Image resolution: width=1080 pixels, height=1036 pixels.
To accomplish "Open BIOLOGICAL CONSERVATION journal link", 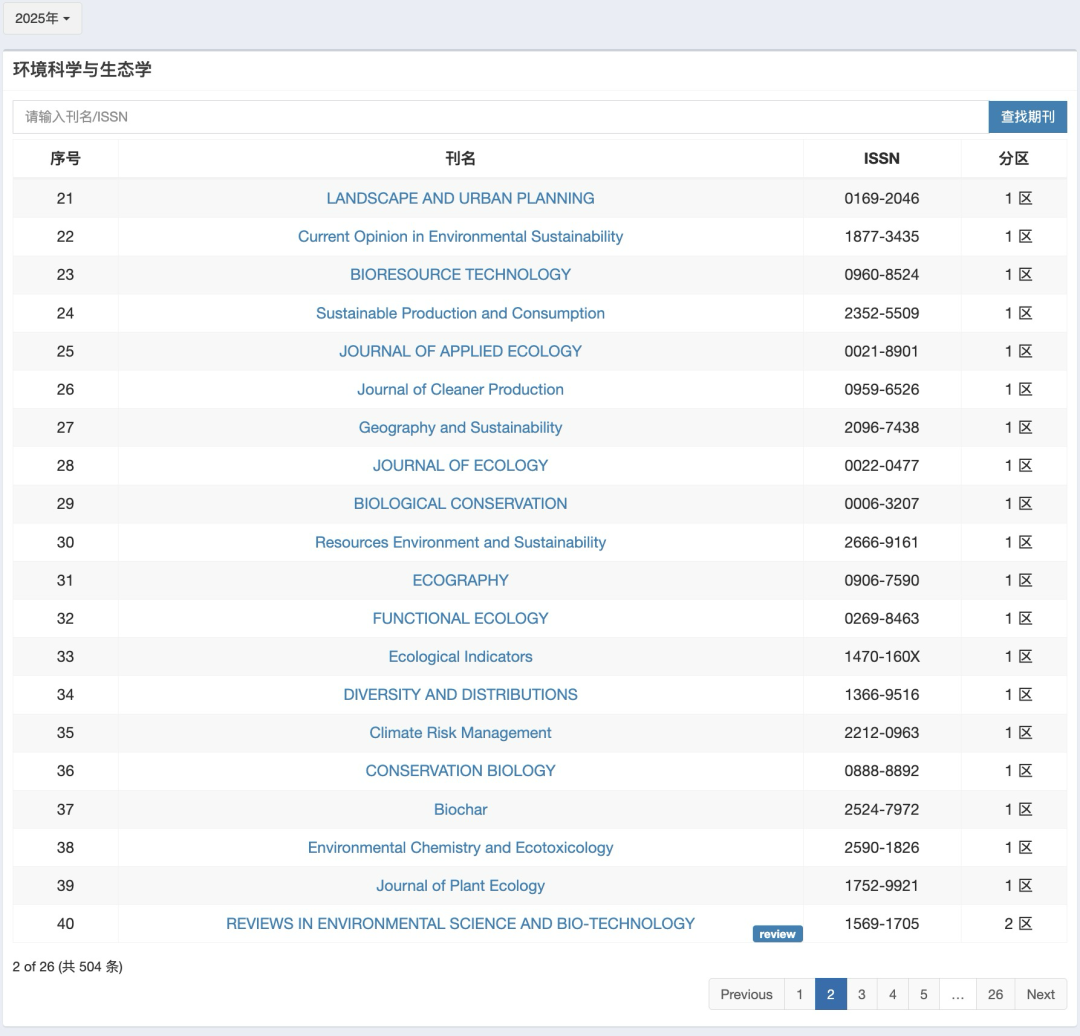I will click(x=460, y=504).
